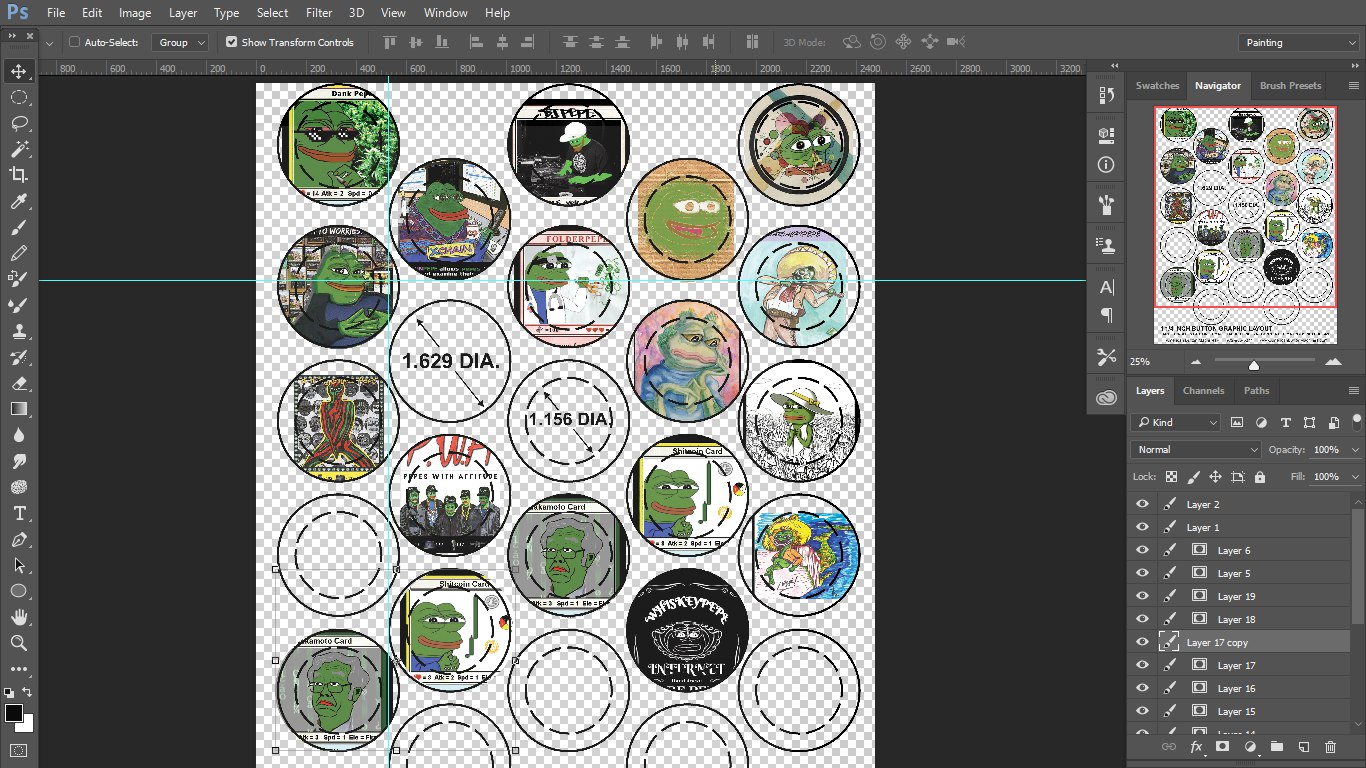This screenshot has width=1366, height=768.
Task: Open the Layers panel options menu
Action: [x=1354, y=391]
